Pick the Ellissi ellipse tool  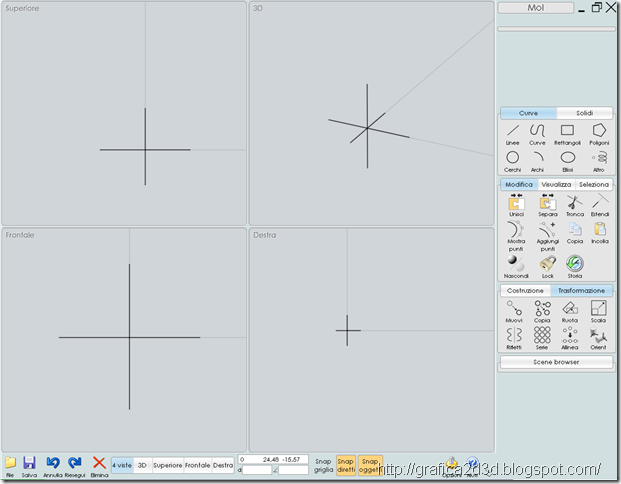tap(568, 161)
